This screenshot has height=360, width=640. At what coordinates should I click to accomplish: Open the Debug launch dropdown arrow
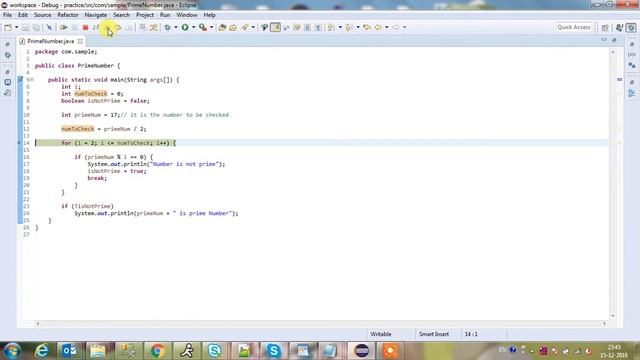click(176, 27)
